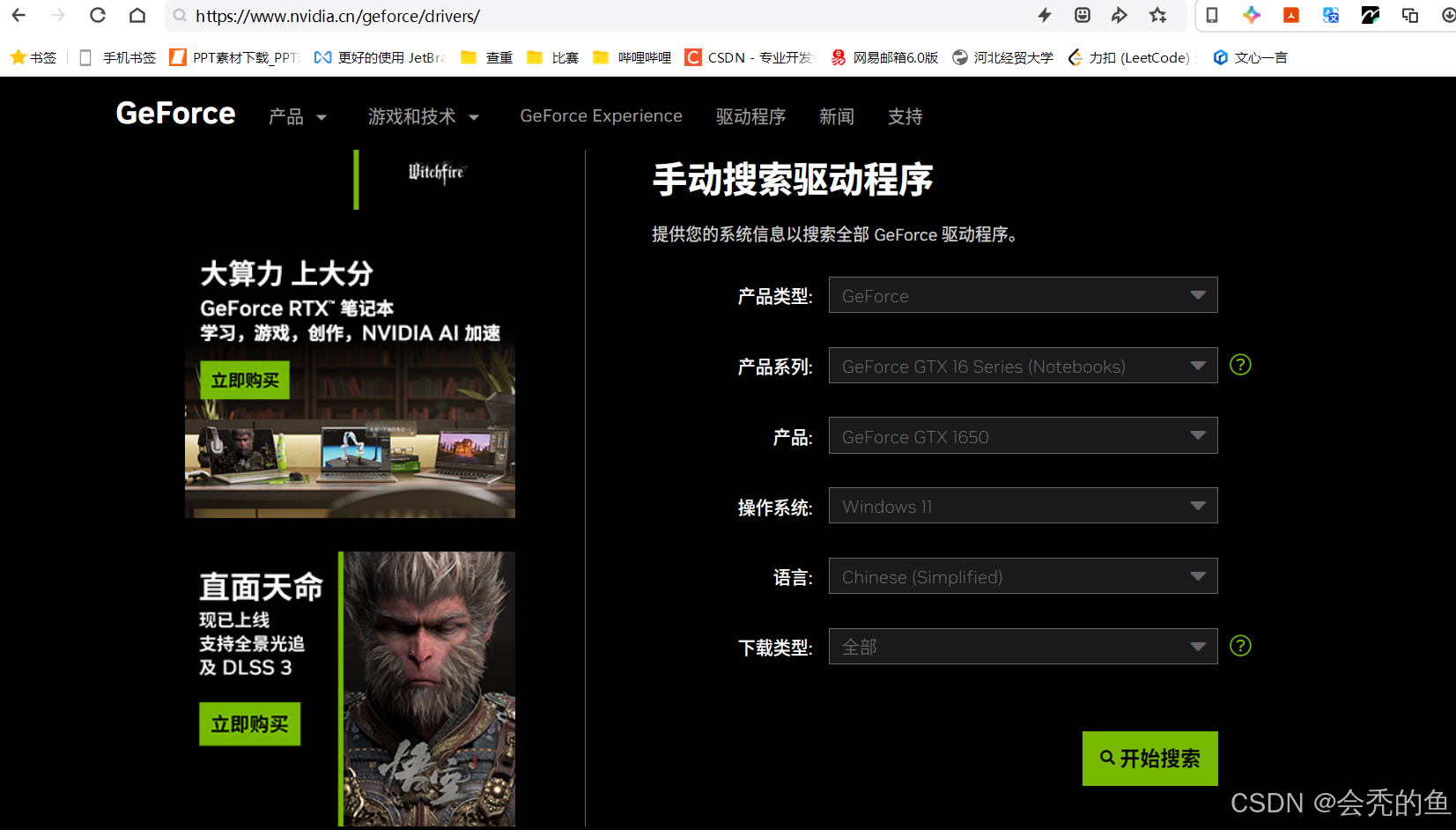1456x830 pixels.
Task: Click the mobile phone toolbar icon
Action: point(1212,15)
